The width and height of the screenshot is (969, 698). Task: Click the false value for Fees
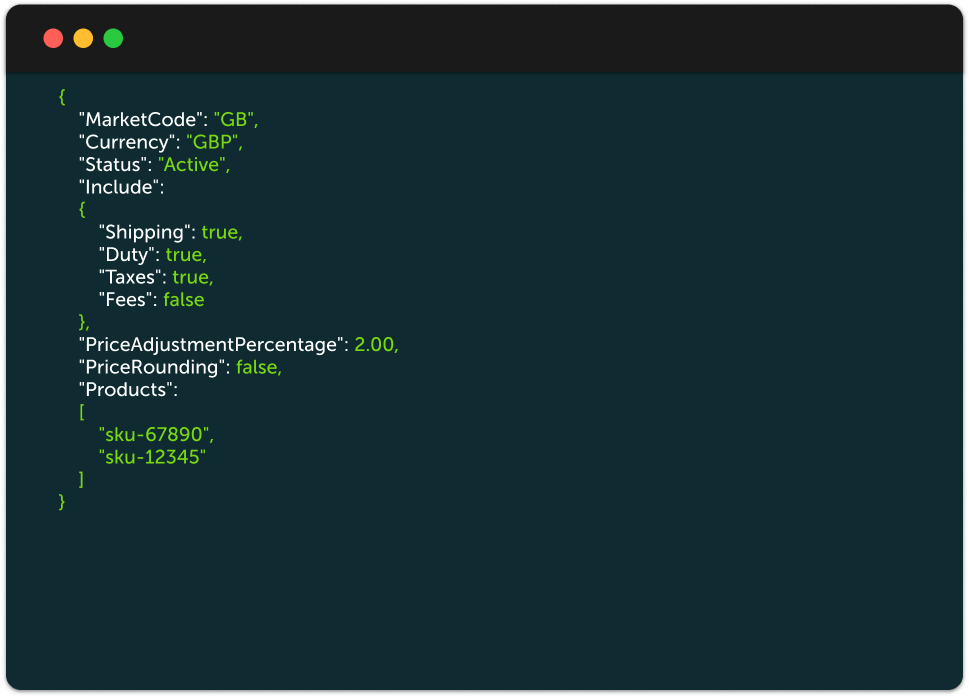183,299
